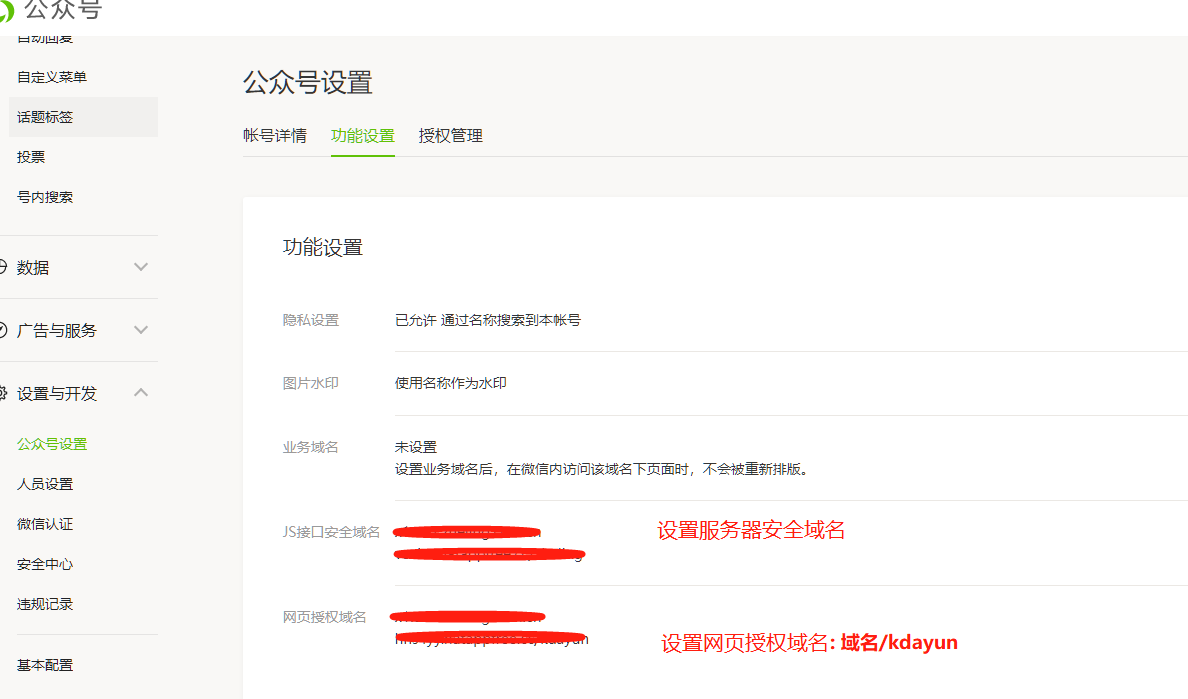Collapse the 设置与开发 section chevron

point(141,393)
